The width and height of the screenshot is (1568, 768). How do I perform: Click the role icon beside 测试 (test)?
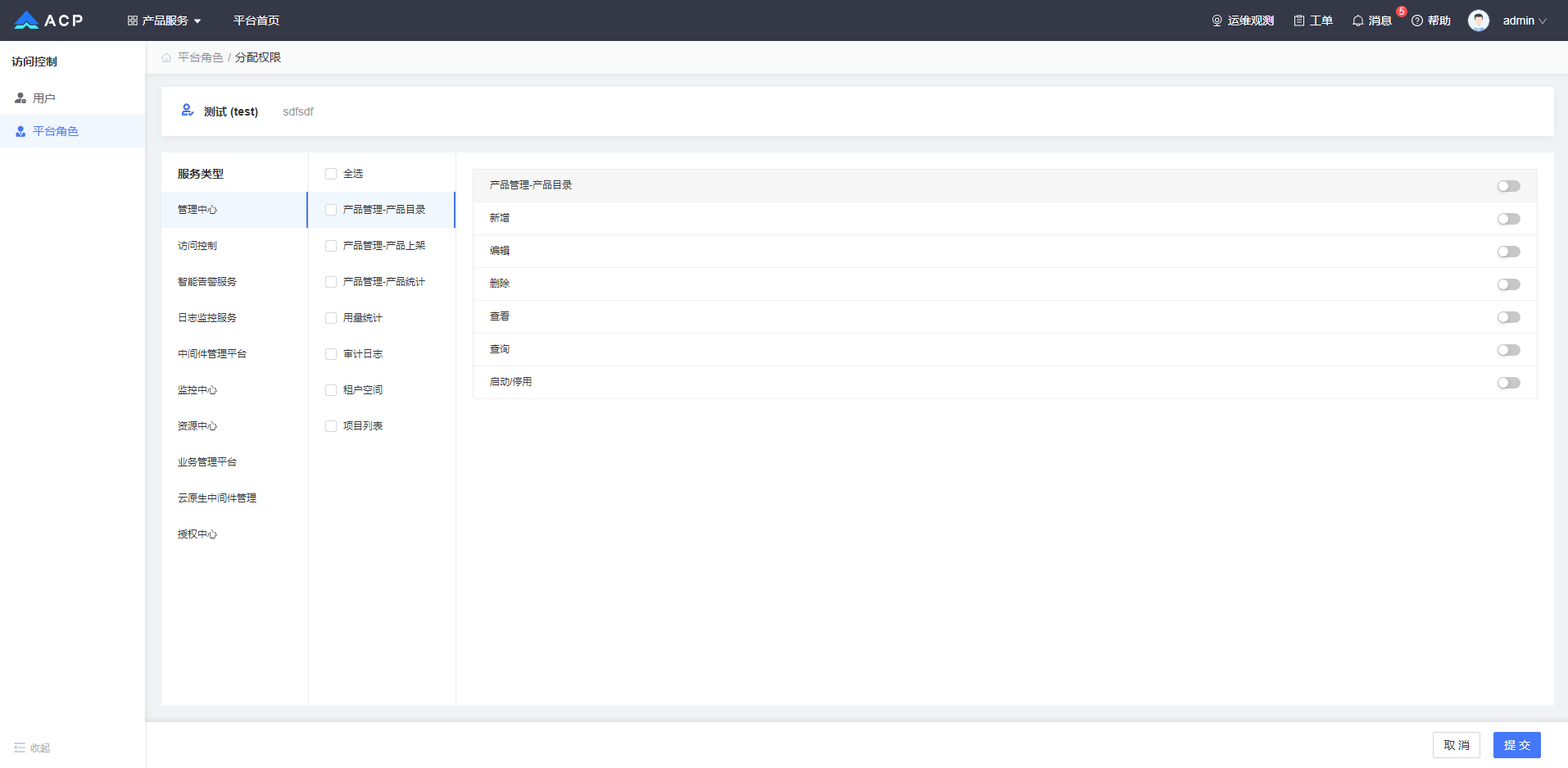pos(188,111)
